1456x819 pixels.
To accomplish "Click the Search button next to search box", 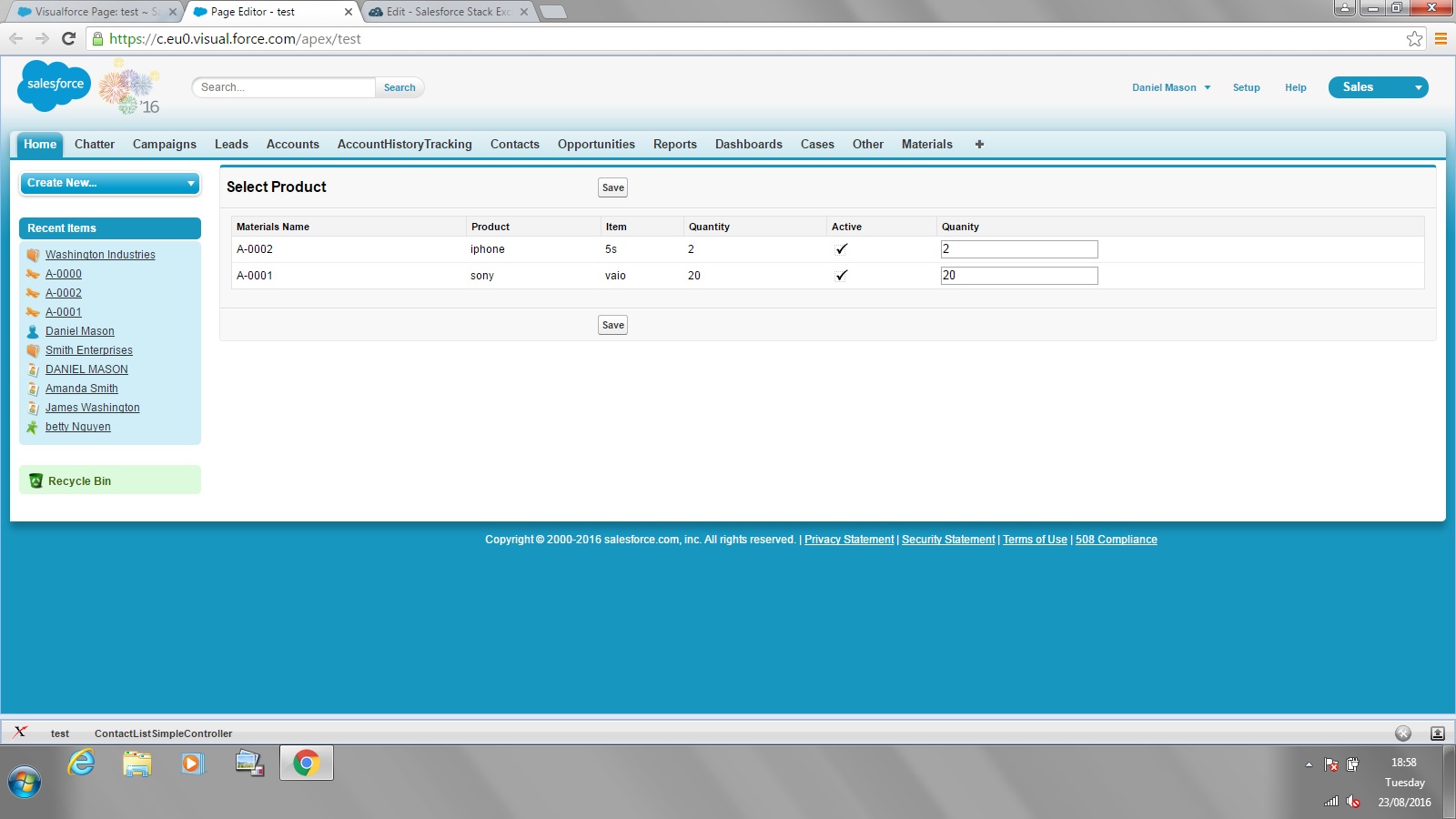I will pos(399,87).
